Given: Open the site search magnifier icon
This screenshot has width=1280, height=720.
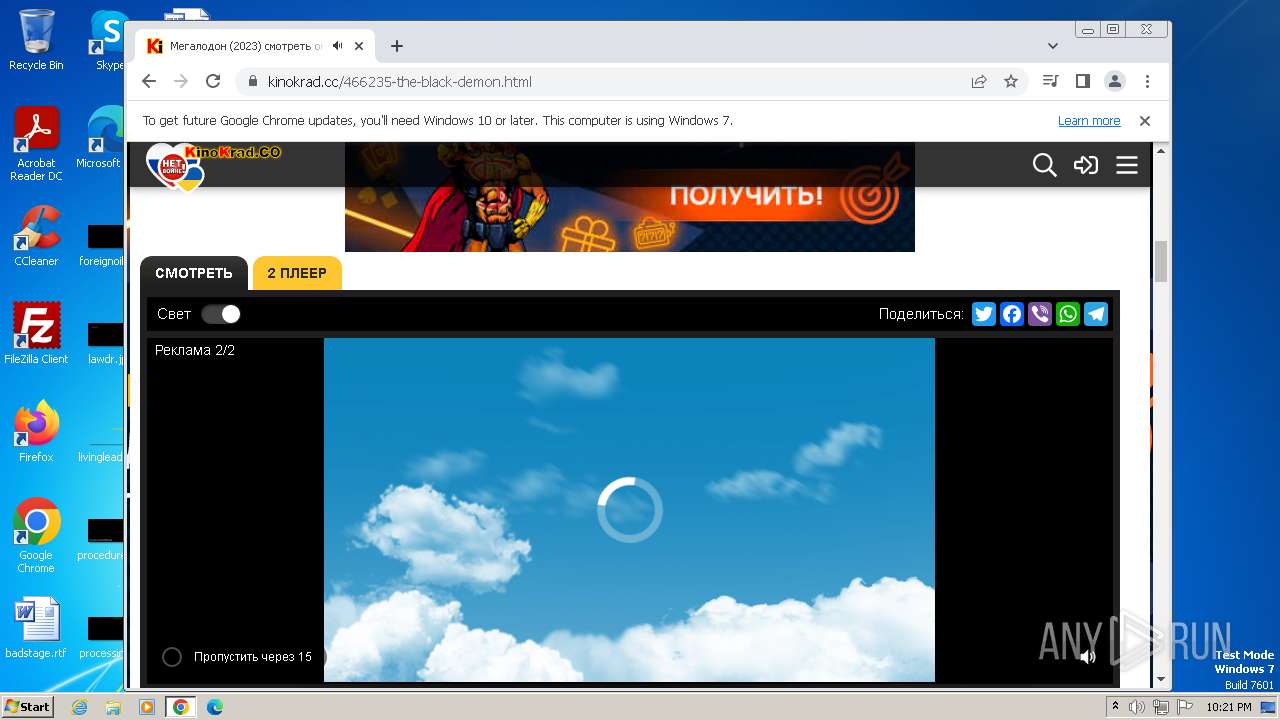Looking at the screenshot, I should (1044, 165).
